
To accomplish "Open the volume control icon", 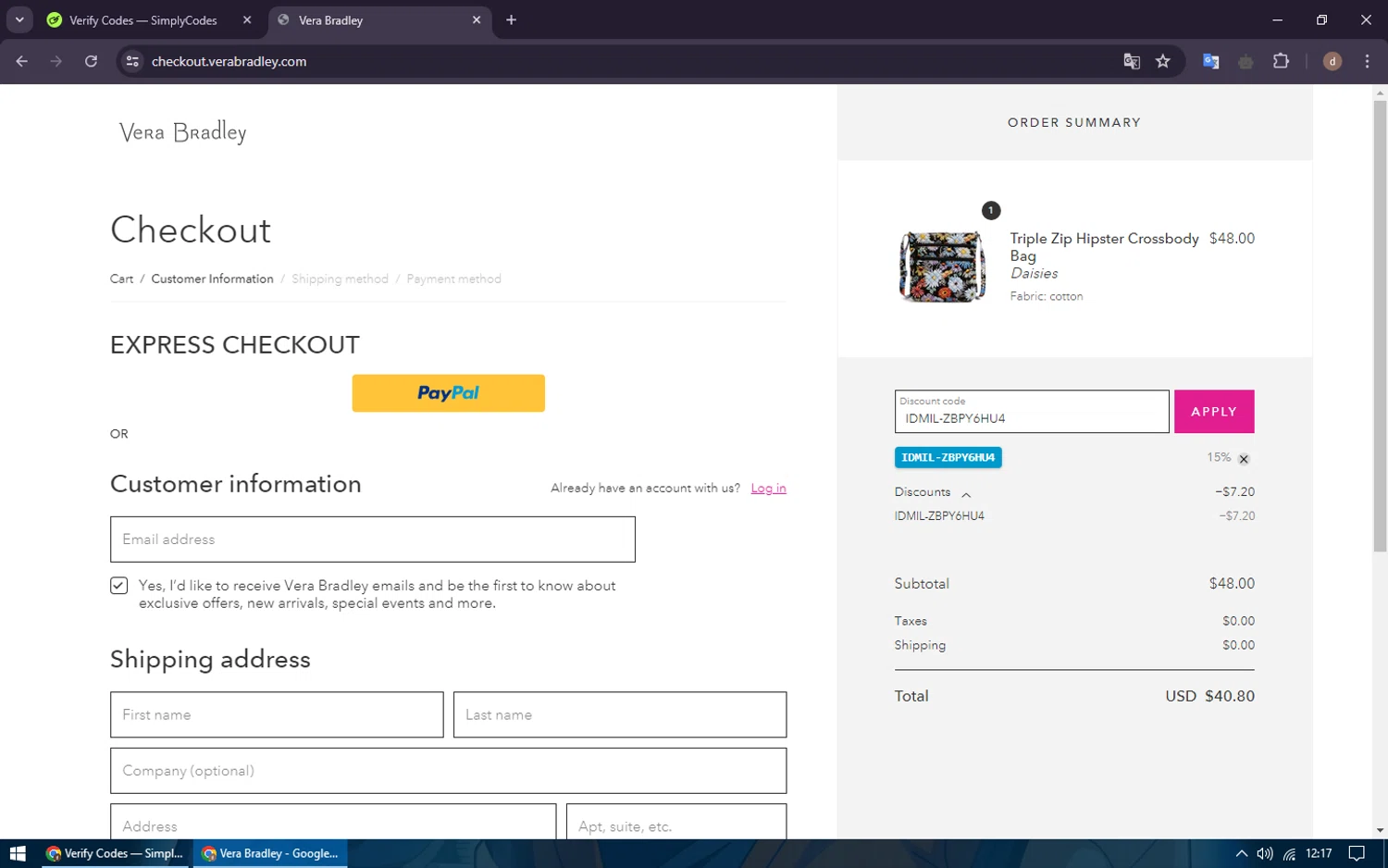I will coord(1264,853).
